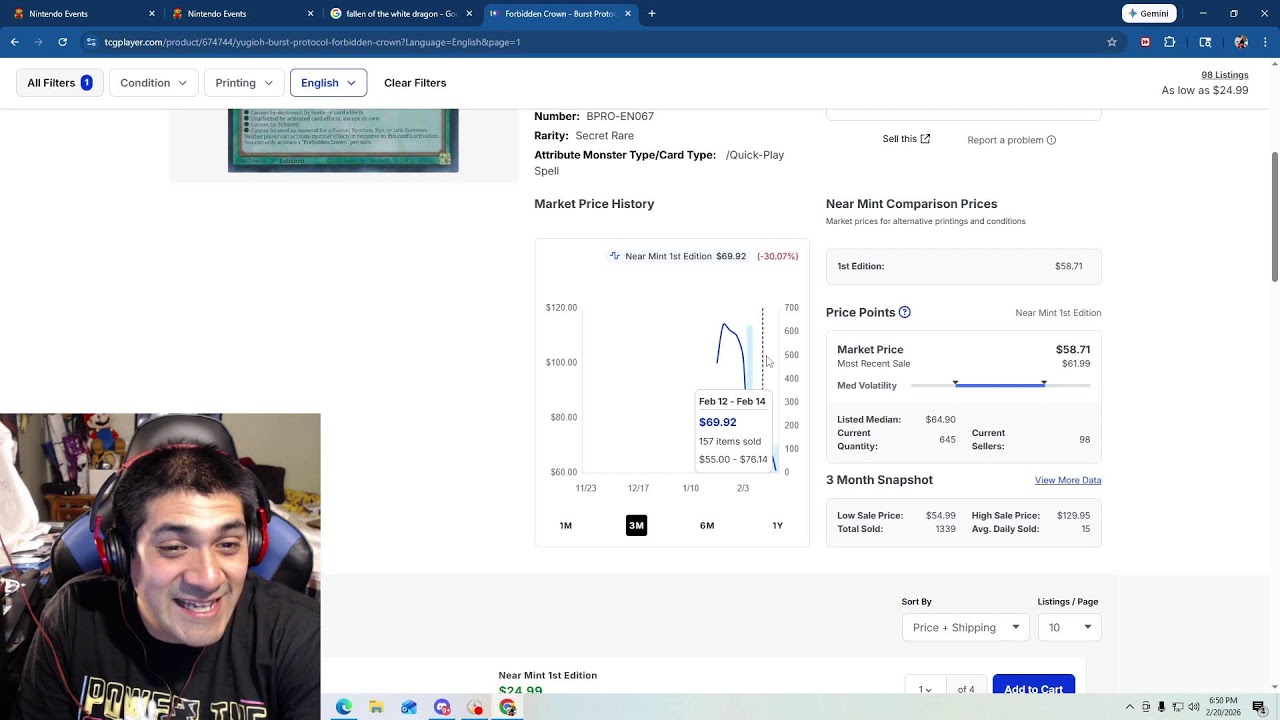The height and width of the screenshot is (720, 1280).
Task: Close the first Nintendo Events tab
Action: (152, 14)
